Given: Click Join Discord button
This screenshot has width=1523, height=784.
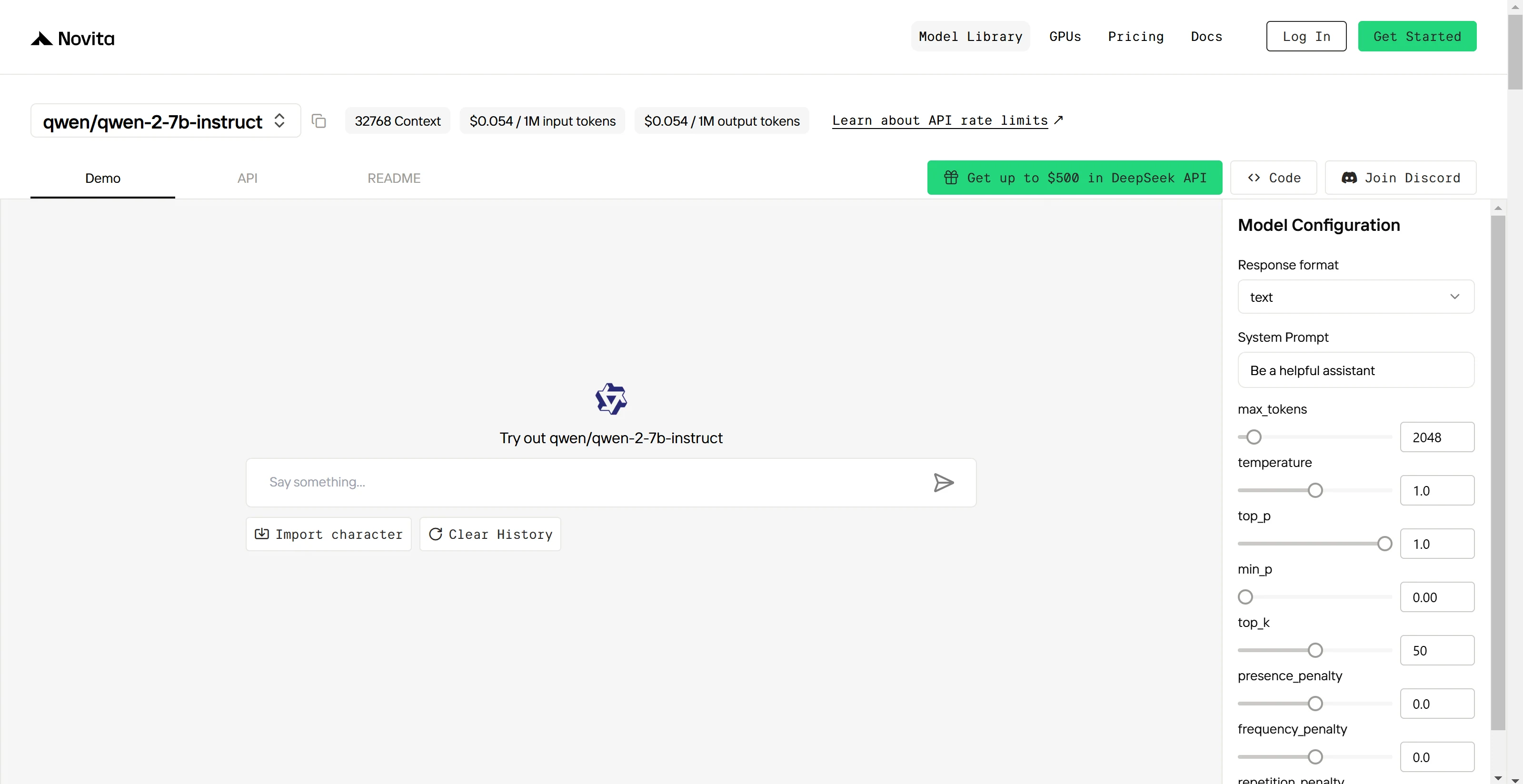Looking at the screenshot, I should click(1400, 178).
